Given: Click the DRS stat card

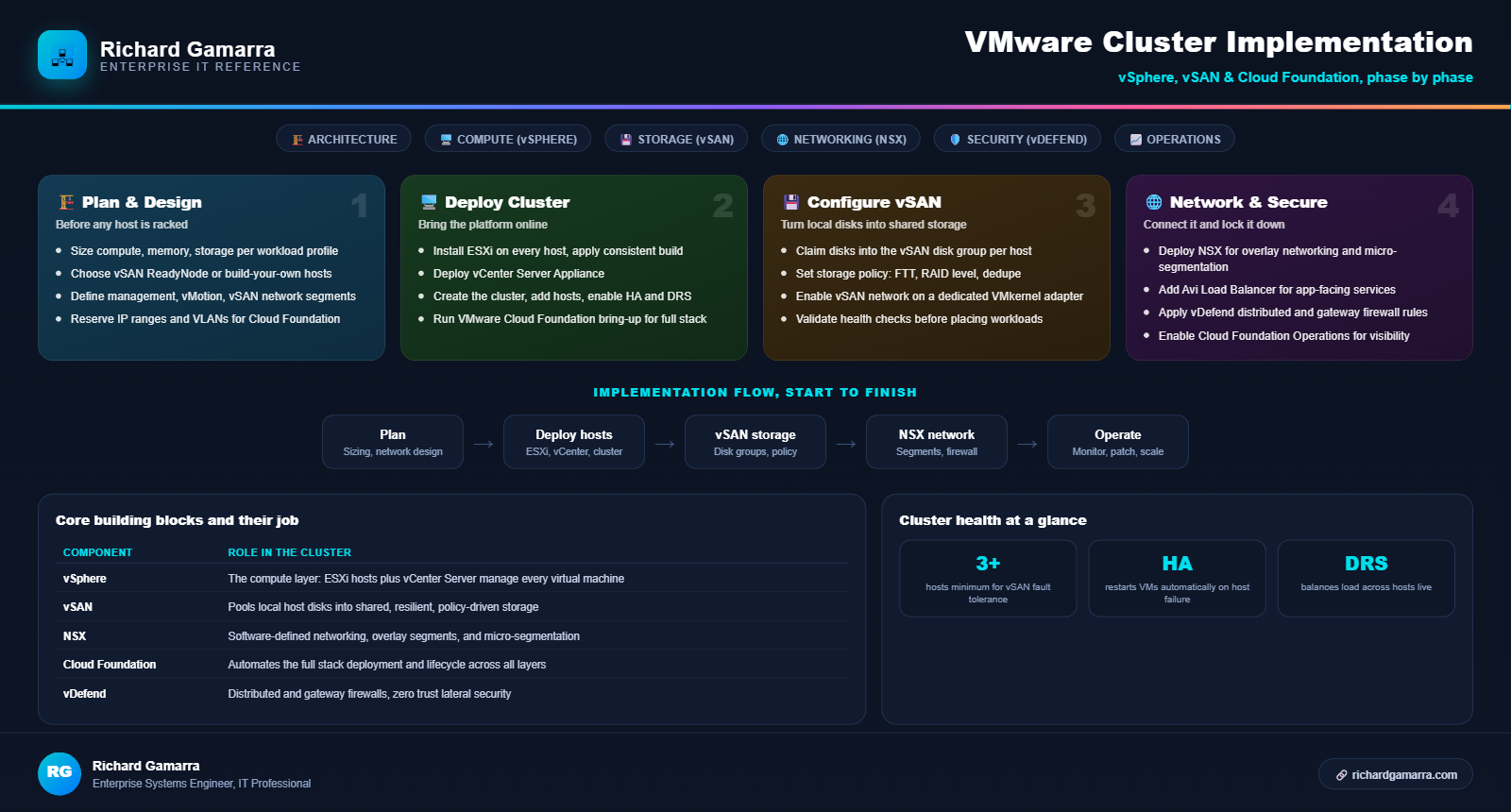Looking at the screenshot, I should point(1367,578).
